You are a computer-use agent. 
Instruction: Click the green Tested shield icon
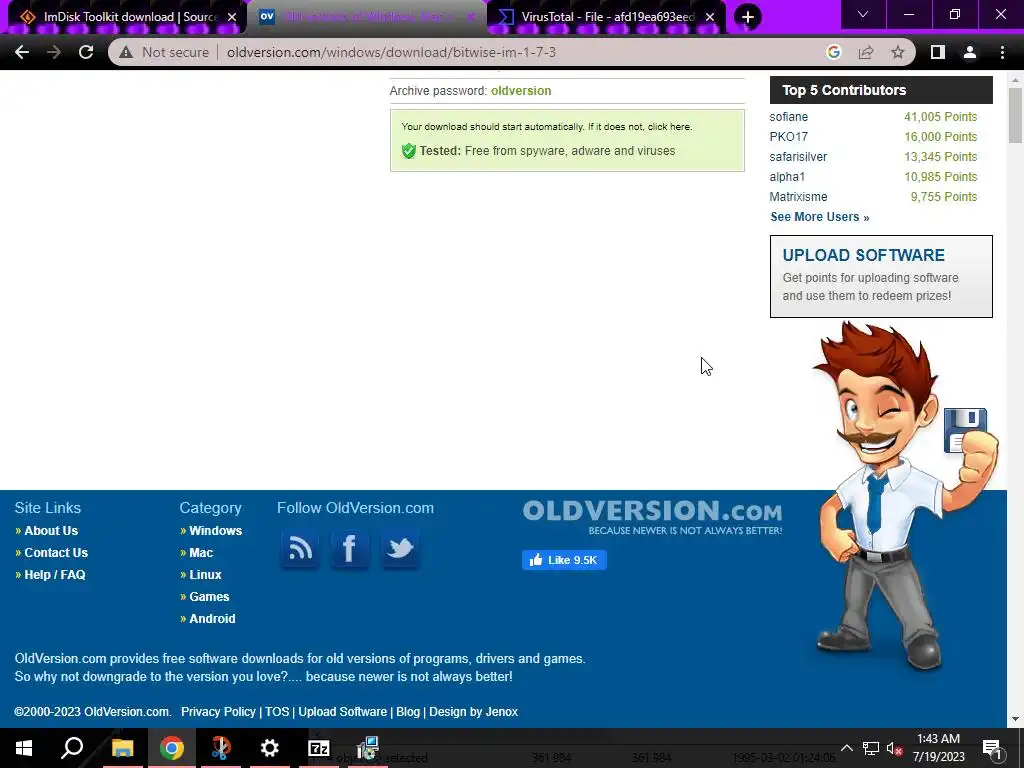coord(409,151)
